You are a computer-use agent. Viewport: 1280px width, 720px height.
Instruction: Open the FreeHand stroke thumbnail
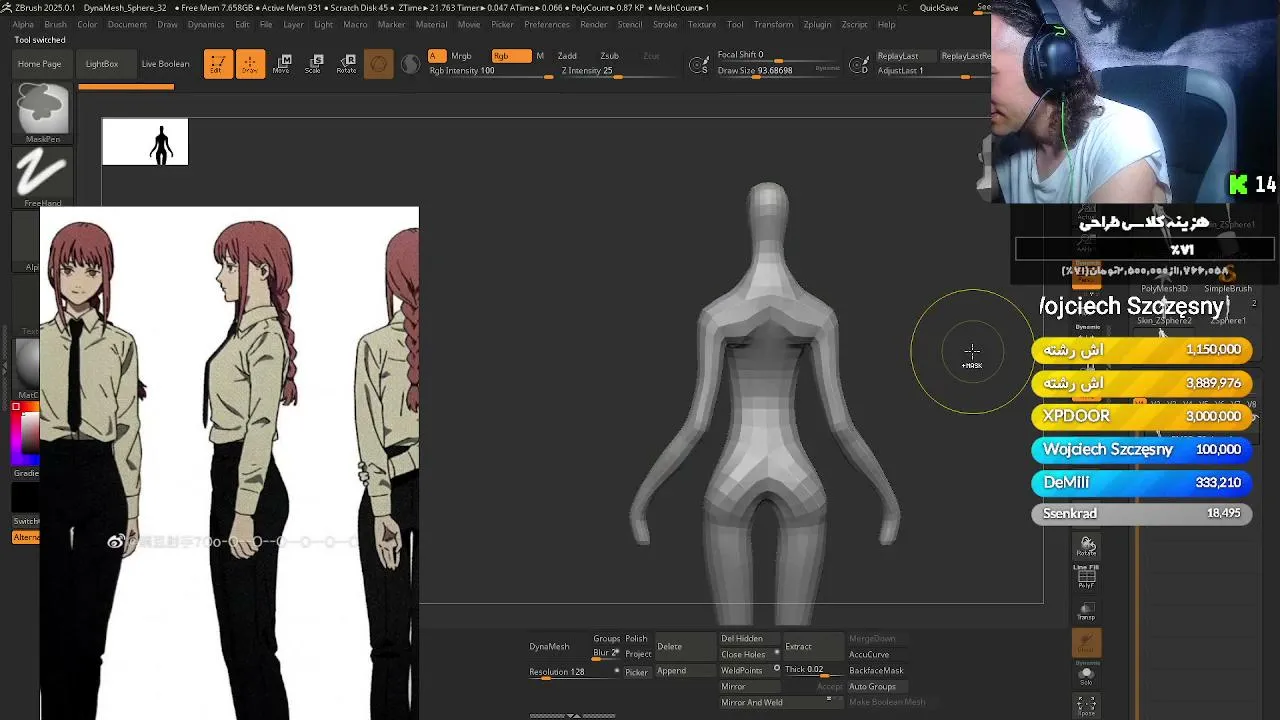click(42, 177)
